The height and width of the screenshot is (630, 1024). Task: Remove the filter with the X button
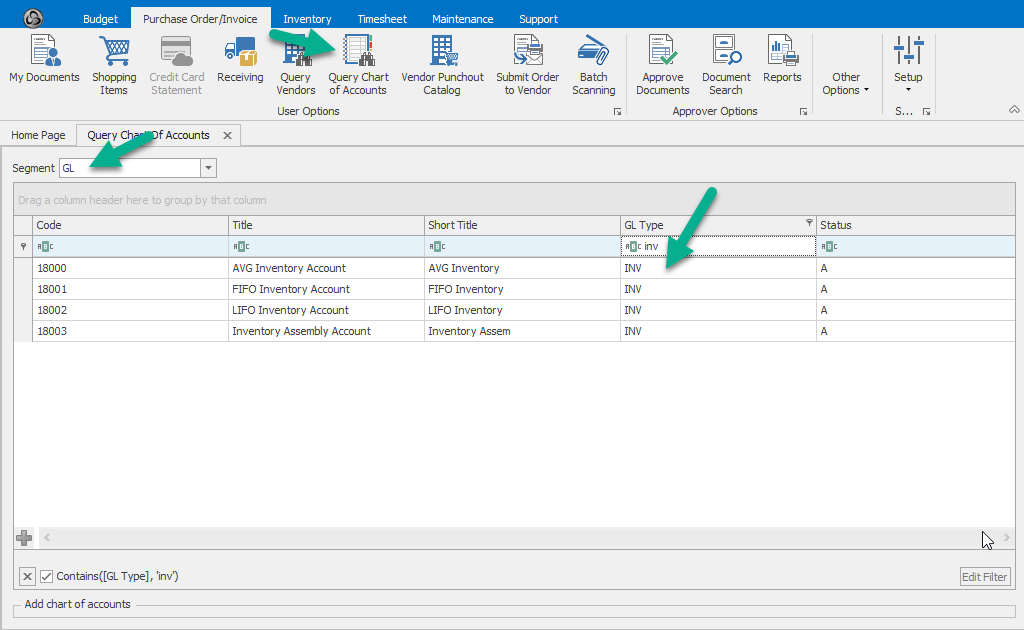coord(28,576)
